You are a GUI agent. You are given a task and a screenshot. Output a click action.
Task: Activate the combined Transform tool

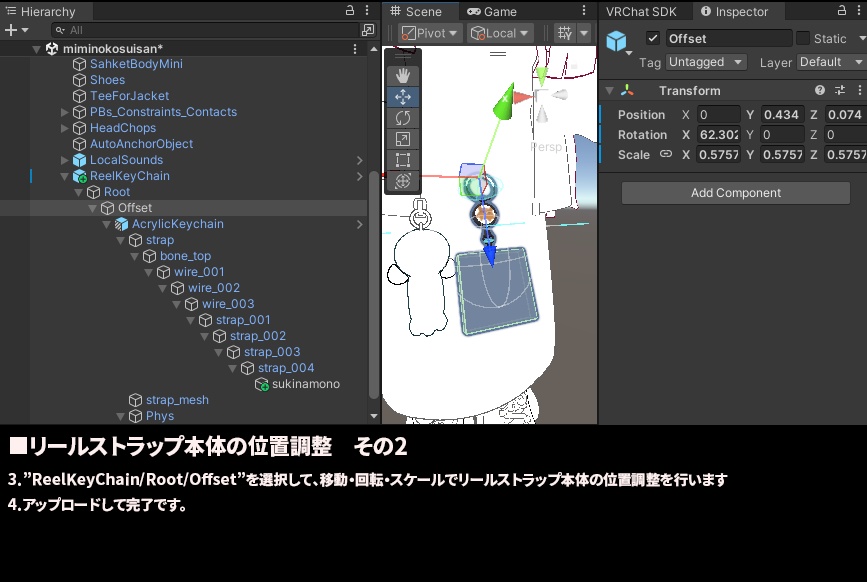pyautogui.click(x=402, y=181)
